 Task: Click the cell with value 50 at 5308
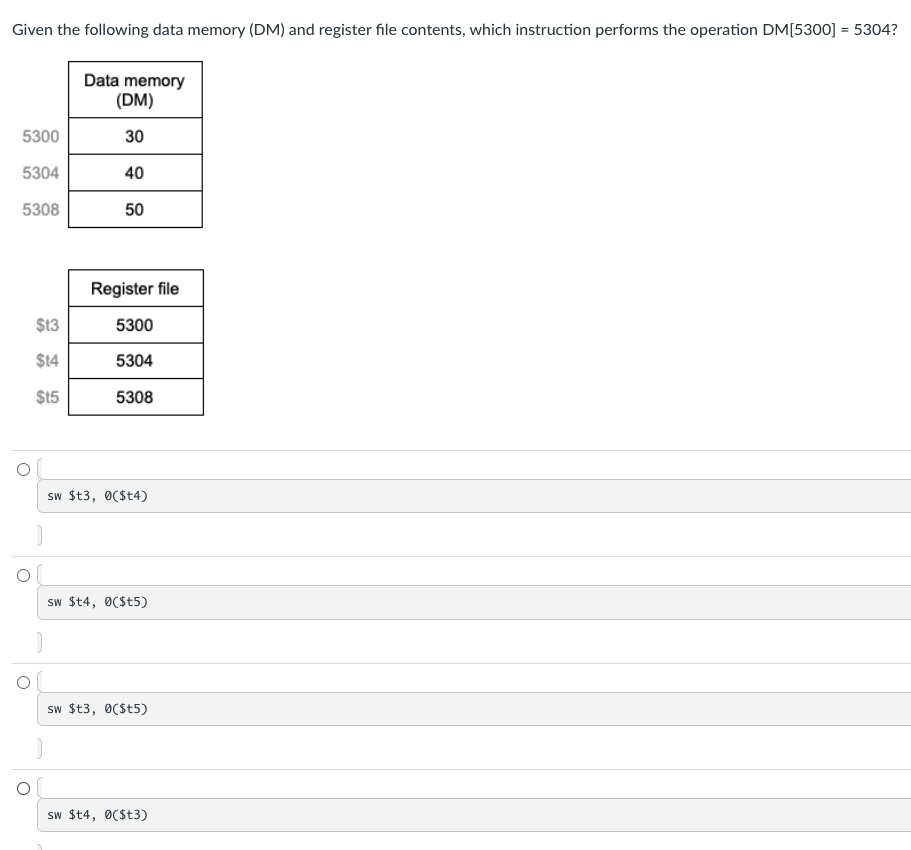(135, 209)
